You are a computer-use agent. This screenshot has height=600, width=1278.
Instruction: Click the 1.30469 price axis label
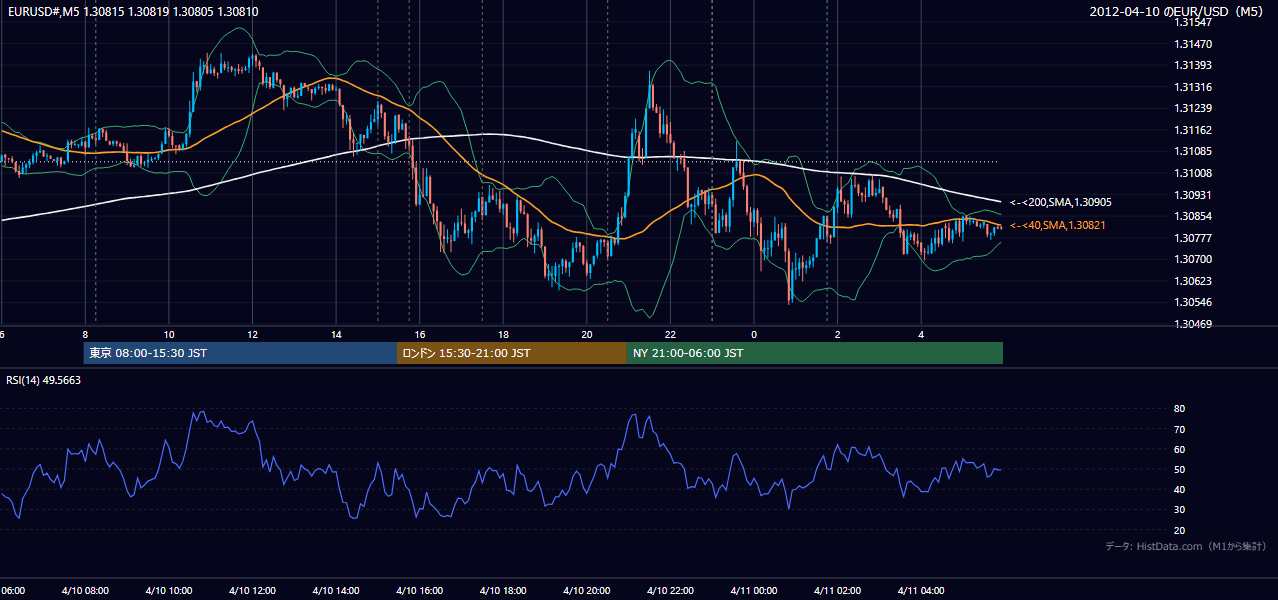pos(1192,324)
